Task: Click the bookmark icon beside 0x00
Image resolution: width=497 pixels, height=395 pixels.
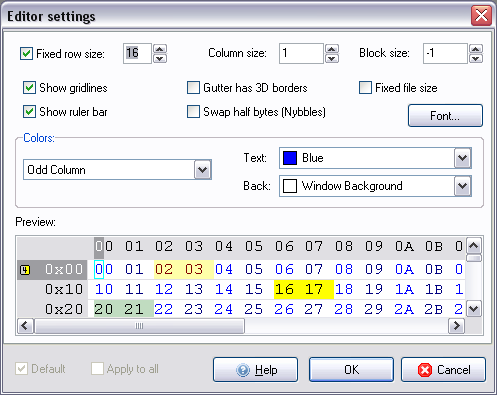Action: (x=25, y=270)
